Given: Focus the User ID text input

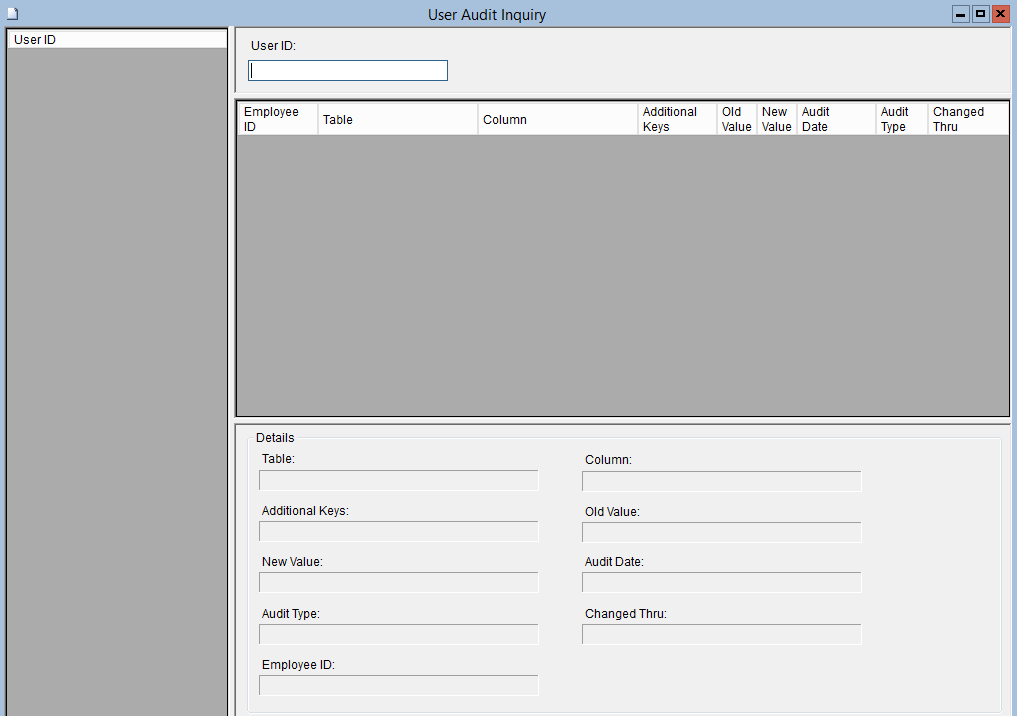Looking at the screenshot, I should click(348, 71).
